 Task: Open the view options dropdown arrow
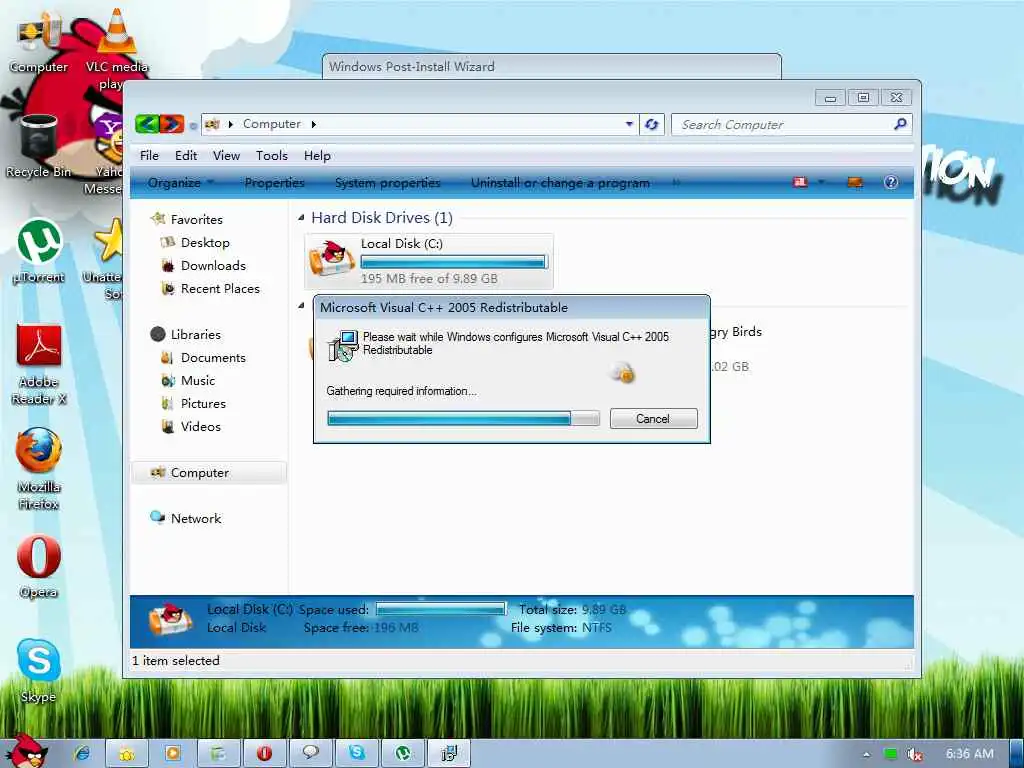[821, 182]
